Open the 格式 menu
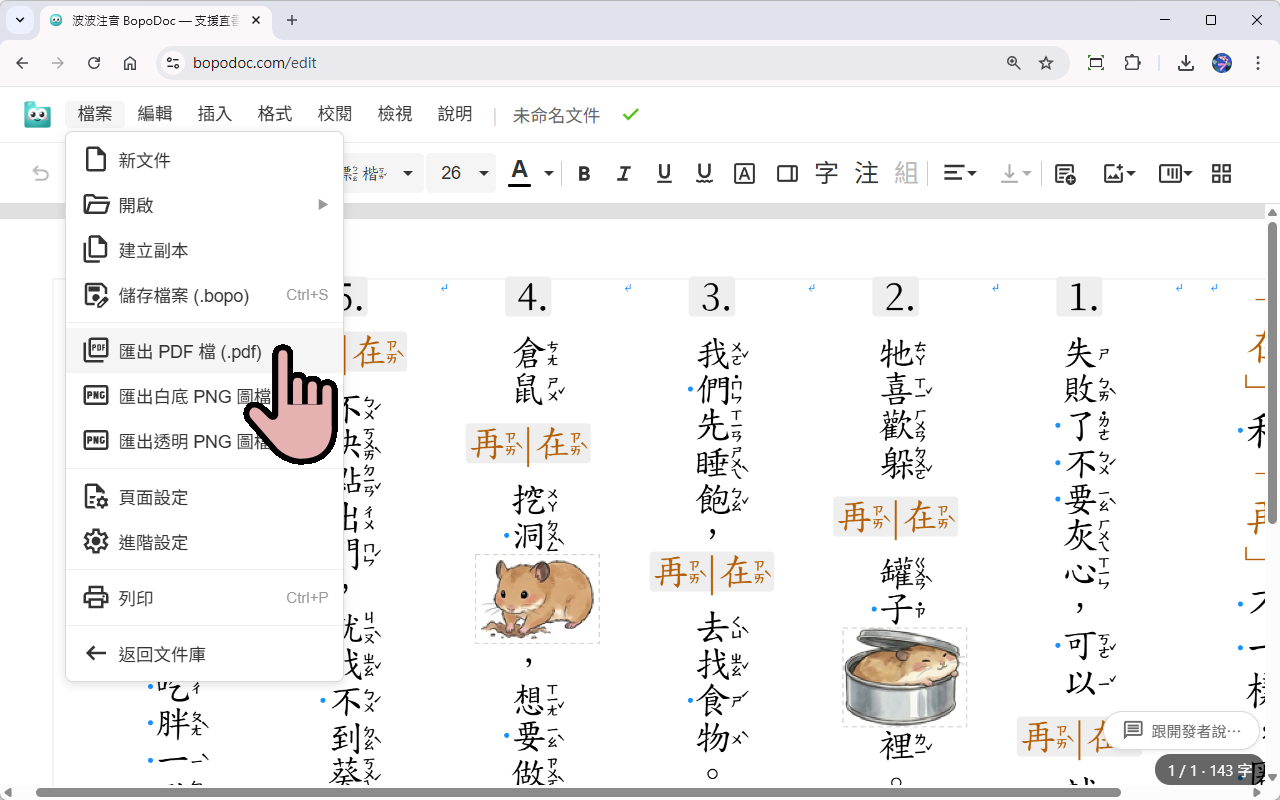Viewport: 1280px width, 800px height. [x=274, y=114]
